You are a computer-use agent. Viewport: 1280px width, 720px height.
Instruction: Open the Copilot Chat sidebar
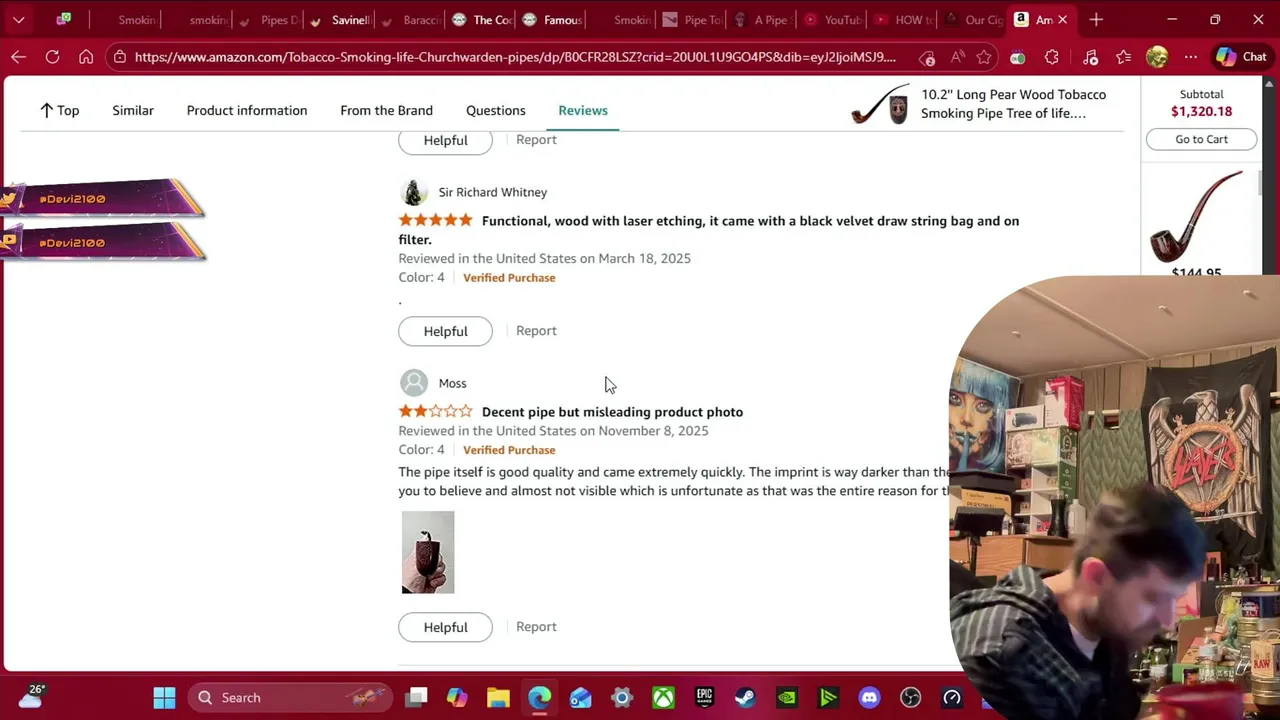click(x=1242, y=57)
